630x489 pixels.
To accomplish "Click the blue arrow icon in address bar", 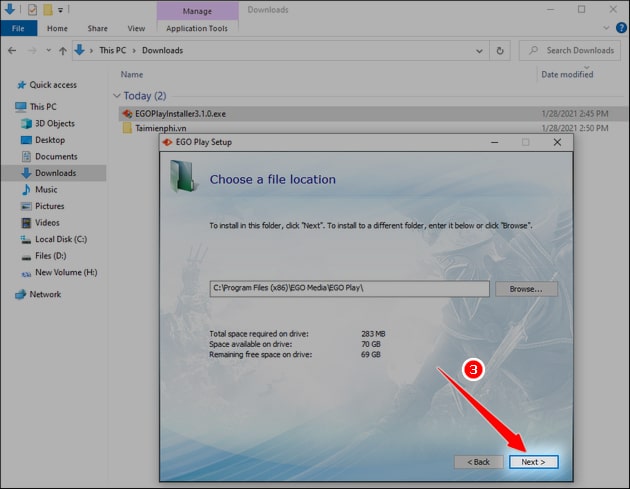I will click(80, 51).
